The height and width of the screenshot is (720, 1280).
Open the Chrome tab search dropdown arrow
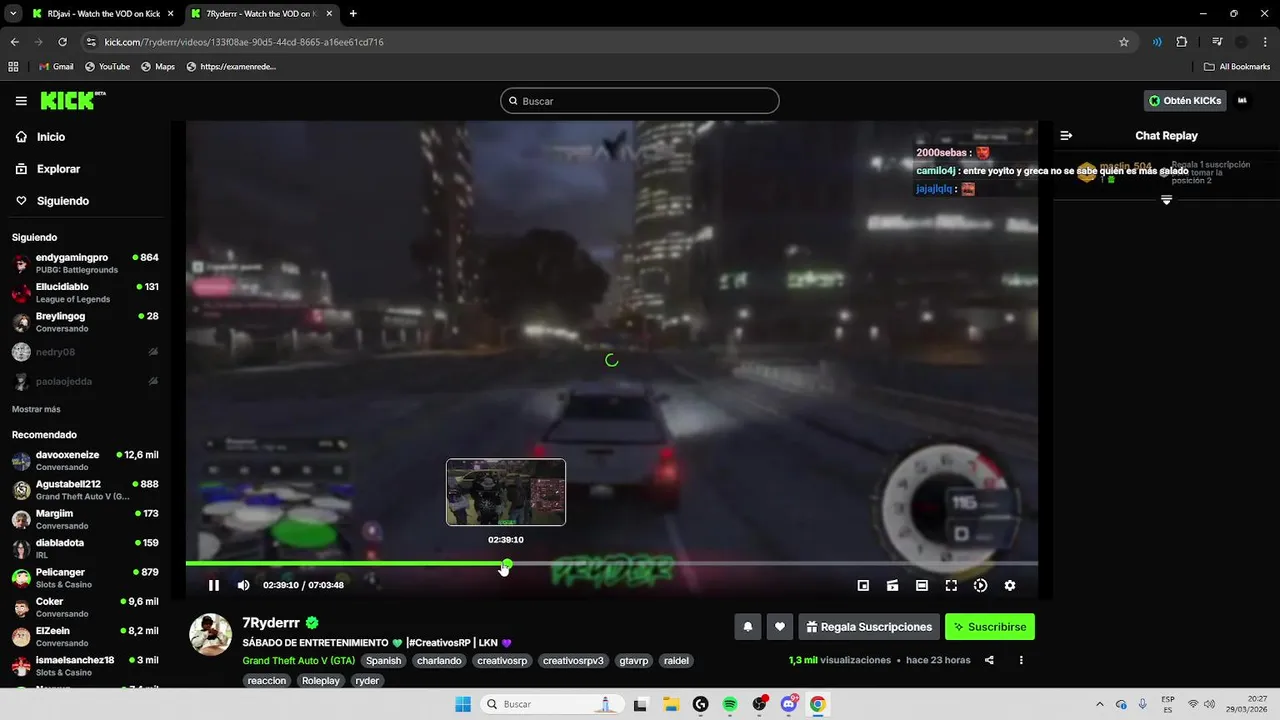13,14
